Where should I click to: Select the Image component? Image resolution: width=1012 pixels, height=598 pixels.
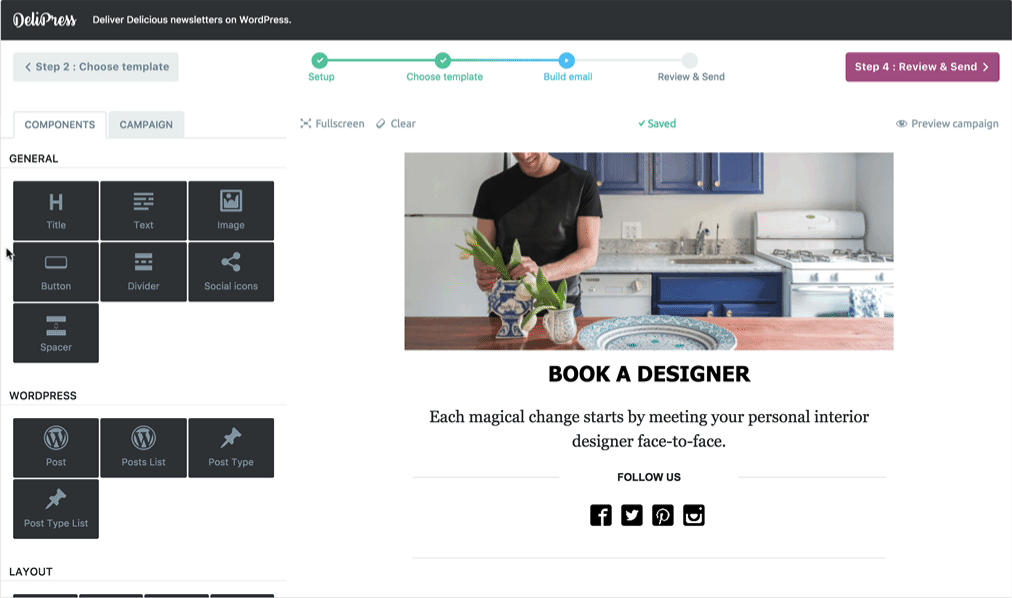[x=231, y=210]
